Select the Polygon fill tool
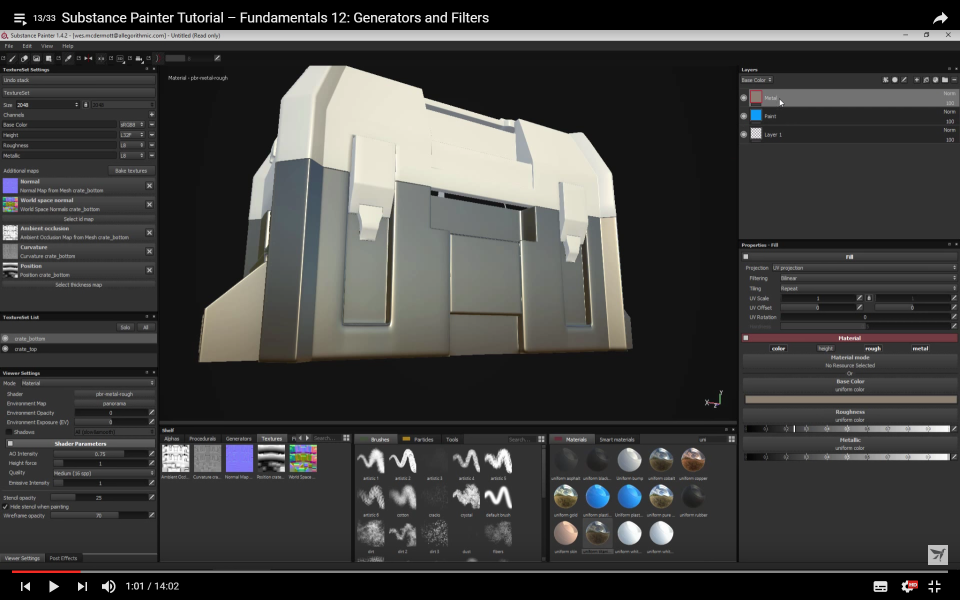The image size is (960, 600). [x=49, y=59]
